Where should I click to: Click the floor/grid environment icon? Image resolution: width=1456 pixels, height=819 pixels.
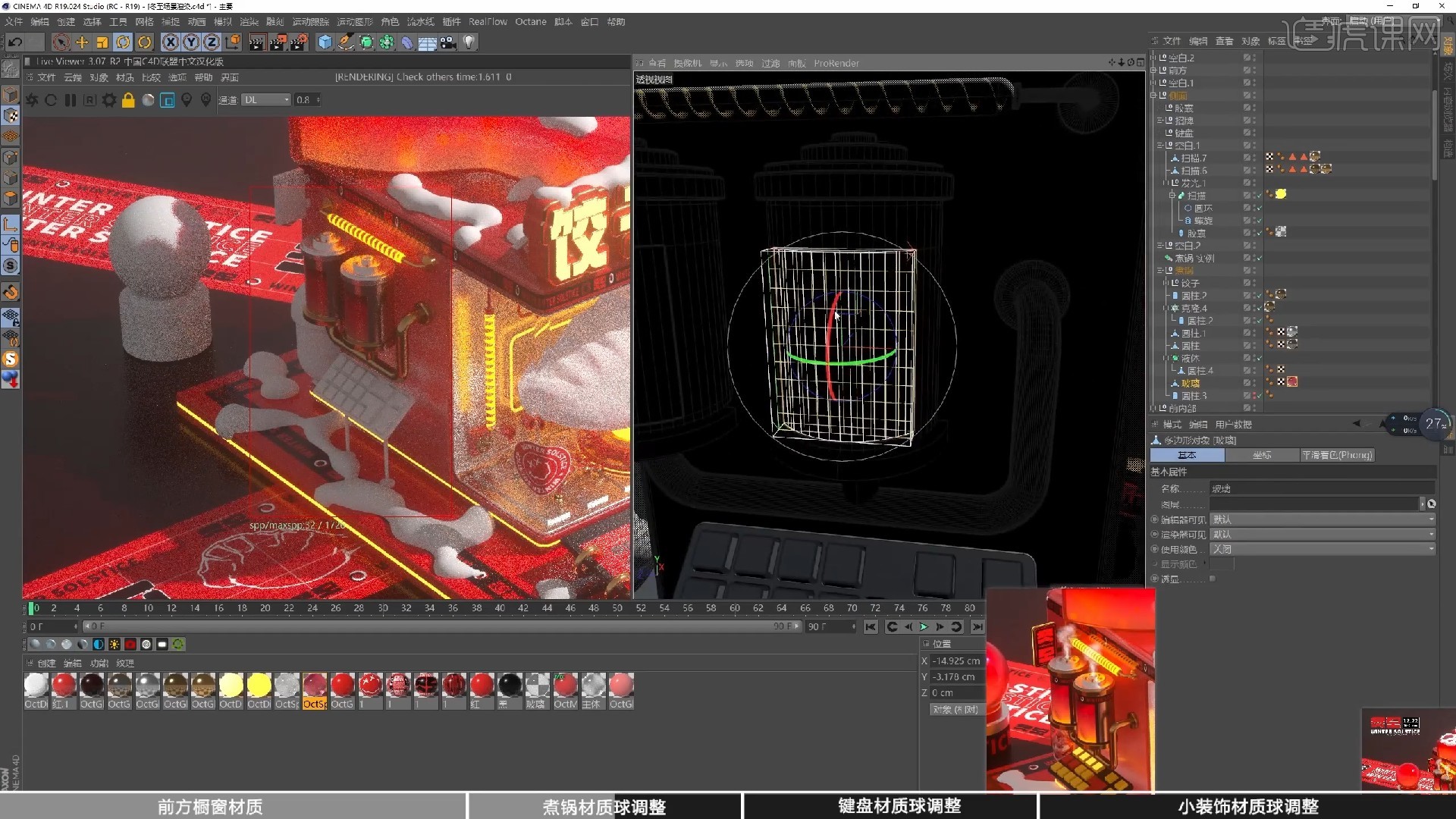[x=428, y=42]
